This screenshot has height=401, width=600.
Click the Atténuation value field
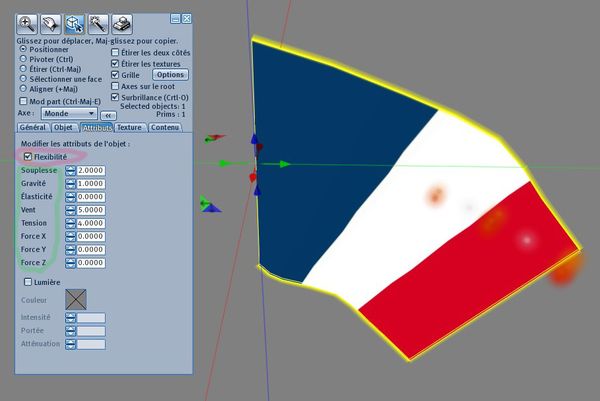coord(91,344)
